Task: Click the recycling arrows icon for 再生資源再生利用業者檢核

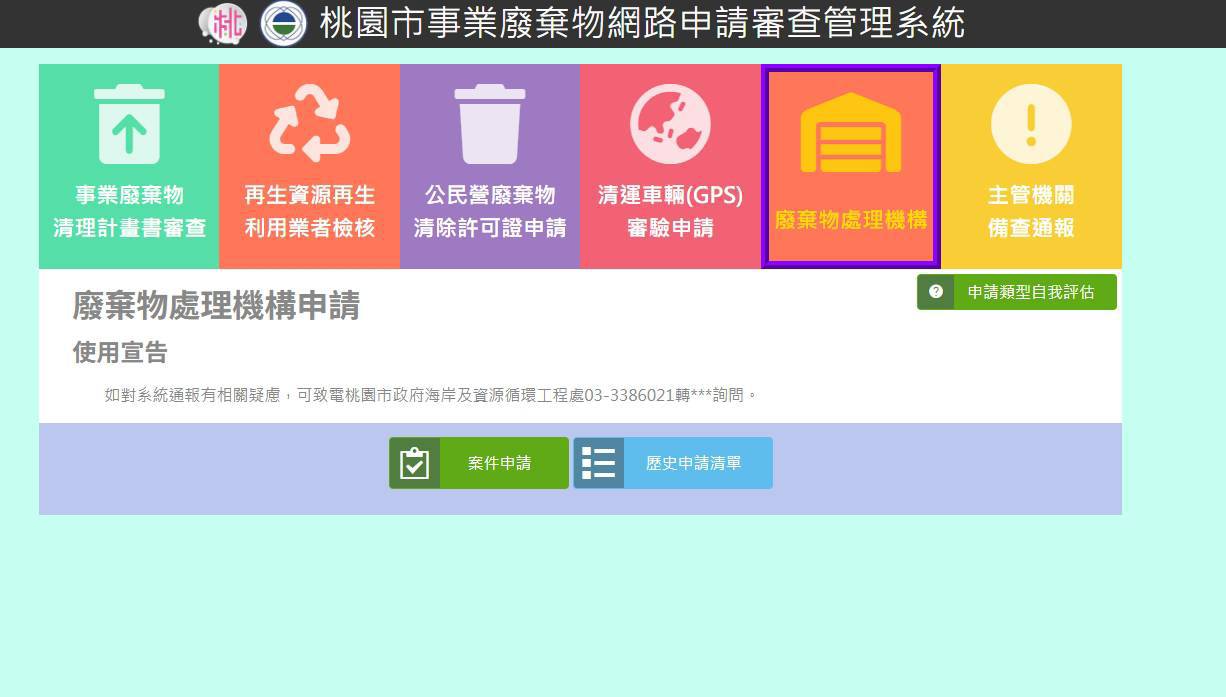Action: (x=308, y=122)
